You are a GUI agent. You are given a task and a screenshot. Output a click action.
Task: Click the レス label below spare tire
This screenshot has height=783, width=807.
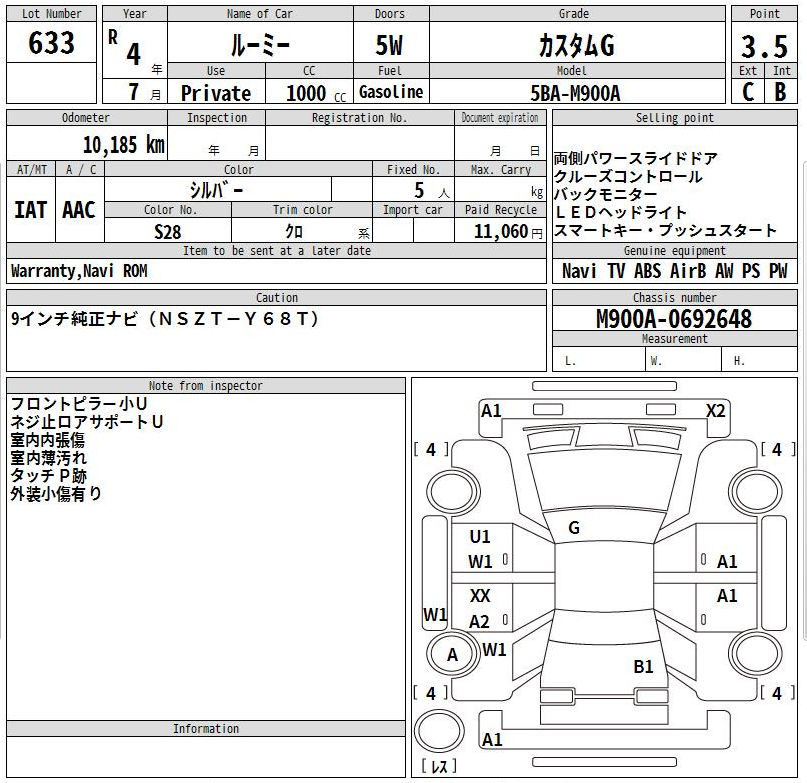coord(440,767)
